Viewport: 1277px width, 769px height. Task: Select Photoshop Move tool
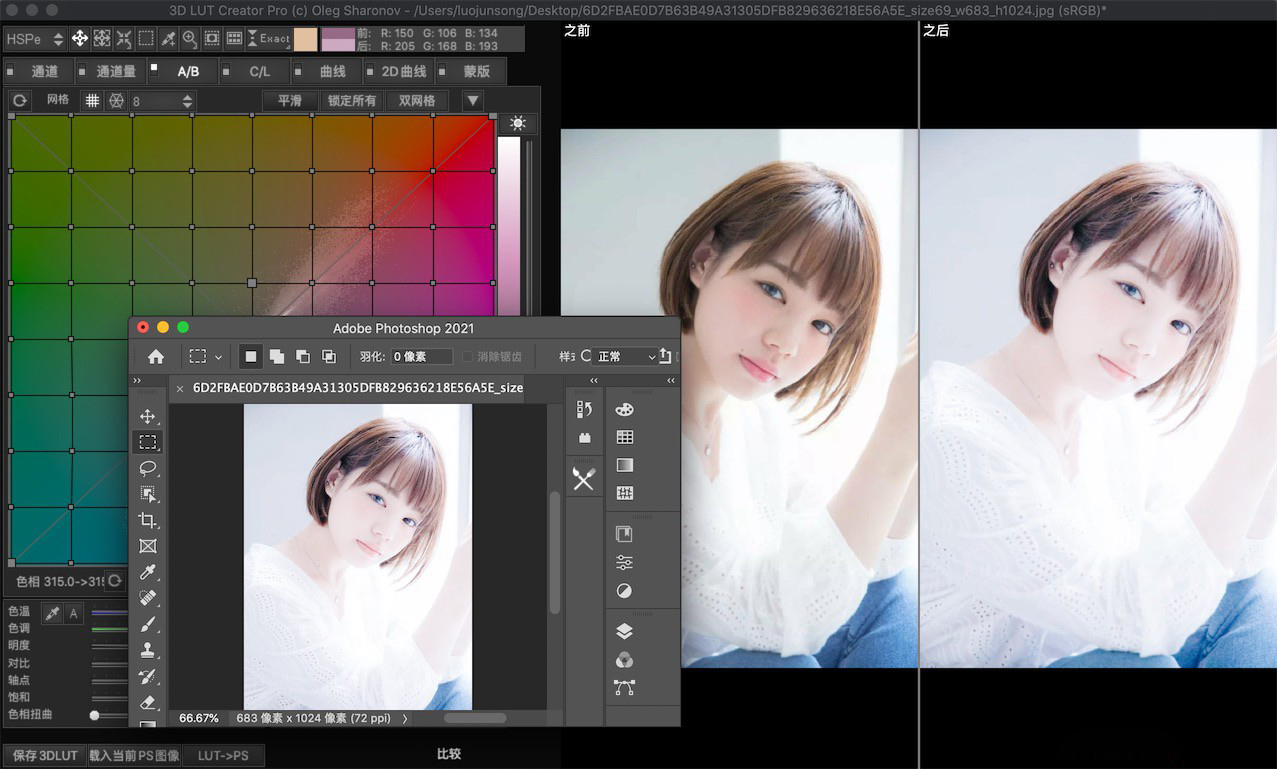click(148, 416)
